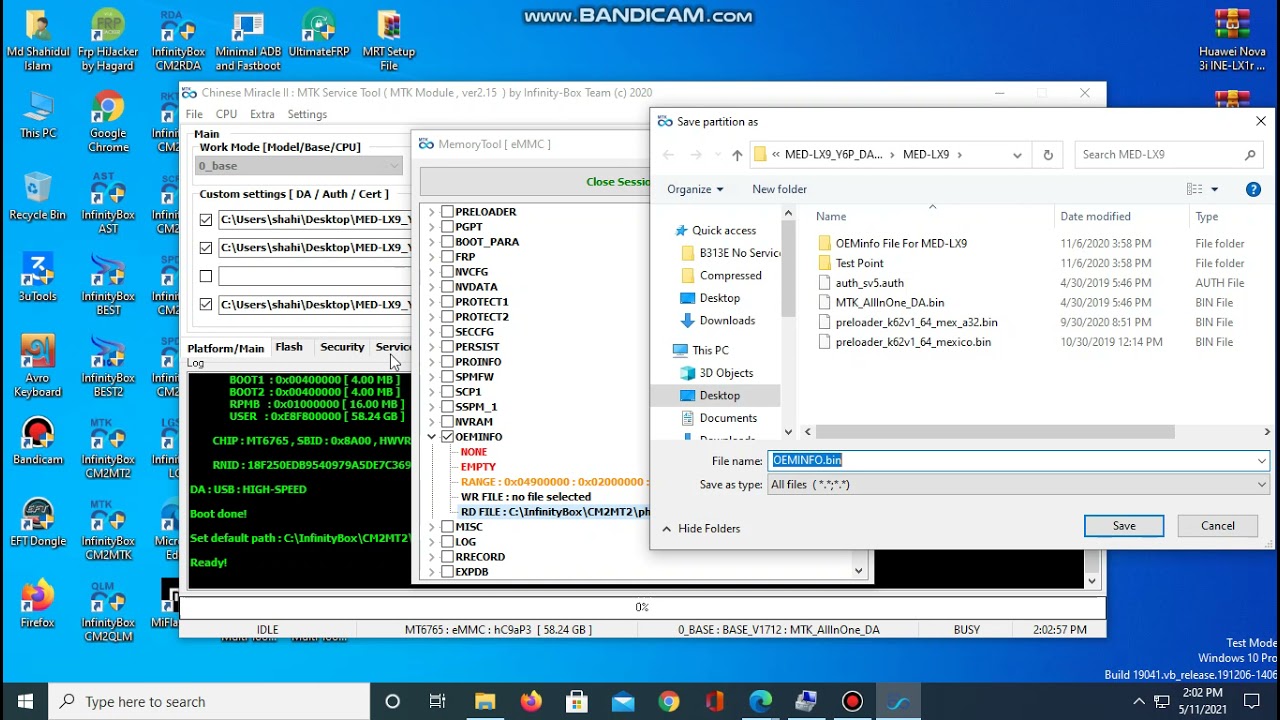Screen dimensions: 1280x720
Task: Open InfinityBox BEST desktop shortcut
Action: 108,285
